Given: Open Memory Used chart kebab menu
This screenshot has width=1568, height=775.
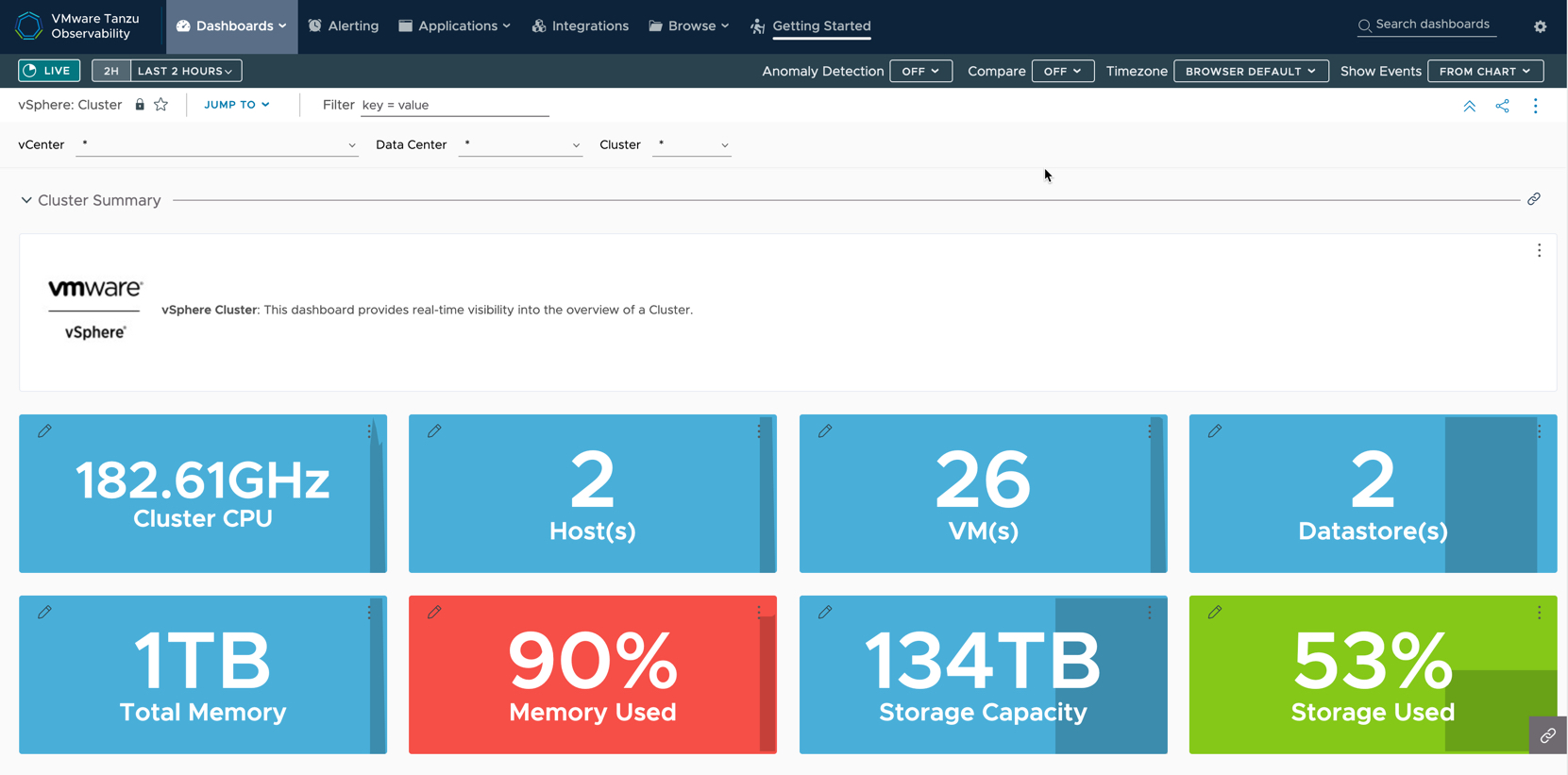Looking at the screenshot, I should pos(759,612).
